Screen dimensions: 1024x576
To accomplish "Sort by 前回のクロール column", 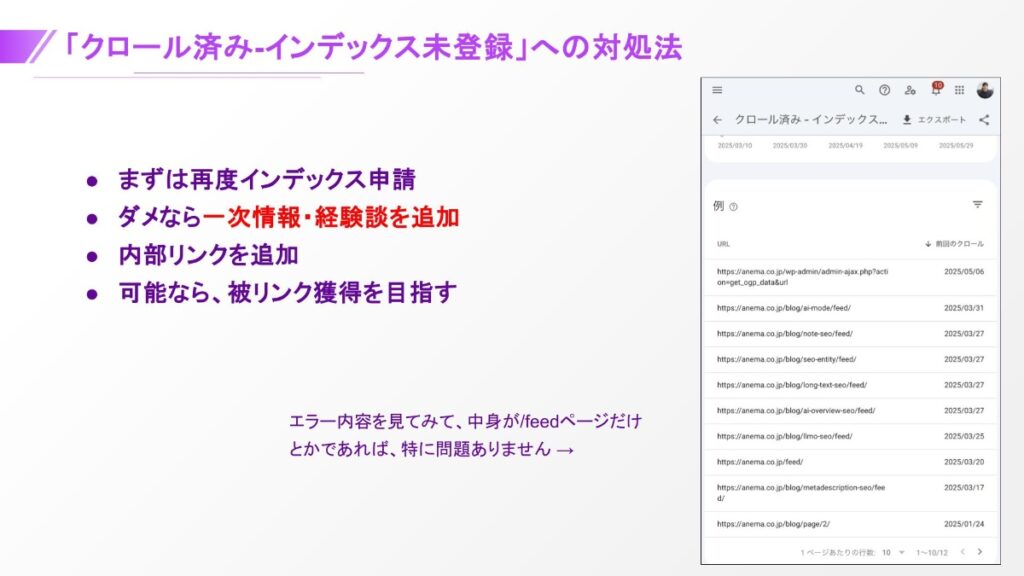I will pos(953,244).
